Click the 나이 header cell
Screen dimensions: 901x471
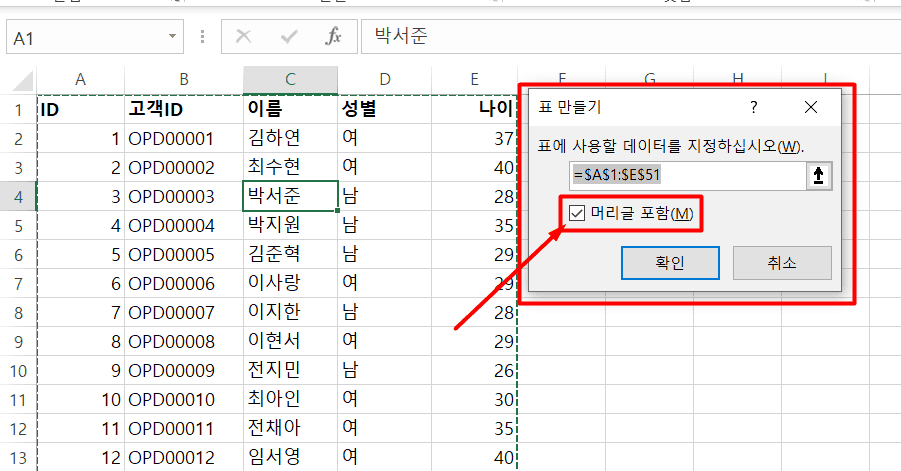click(474, 109)
